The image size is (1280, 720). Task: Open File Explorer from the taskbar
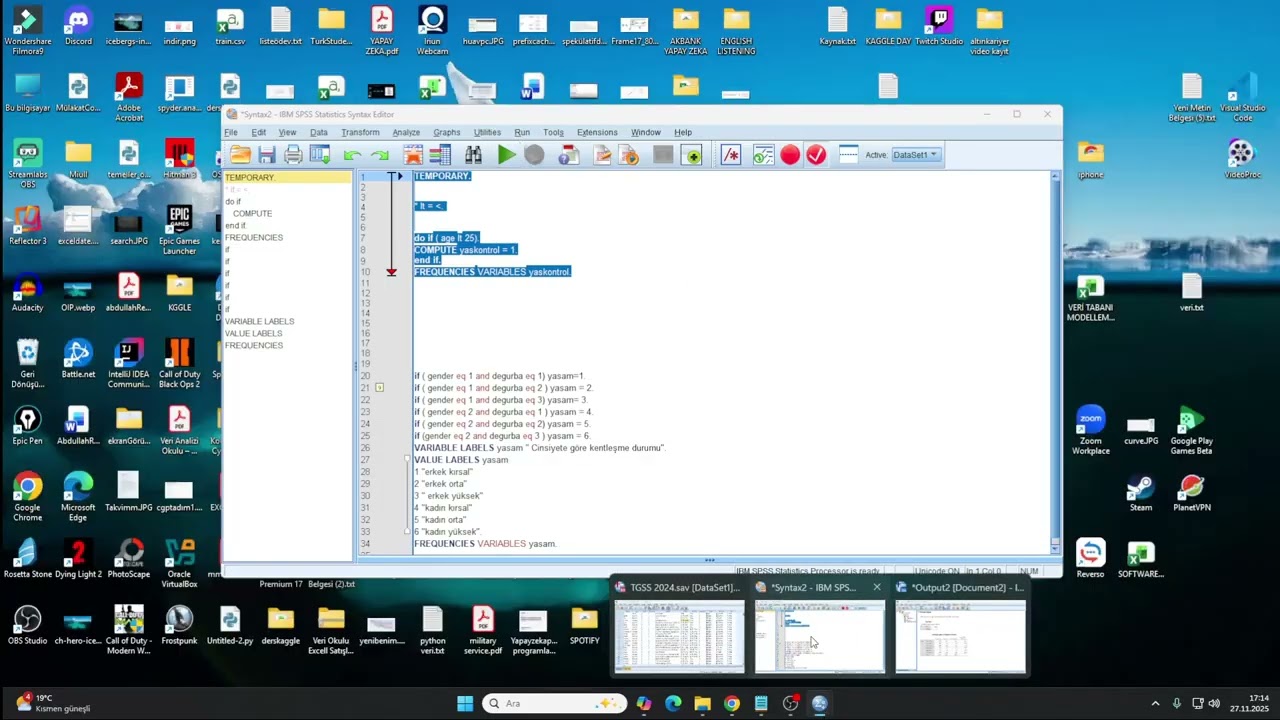pos(702,703)
